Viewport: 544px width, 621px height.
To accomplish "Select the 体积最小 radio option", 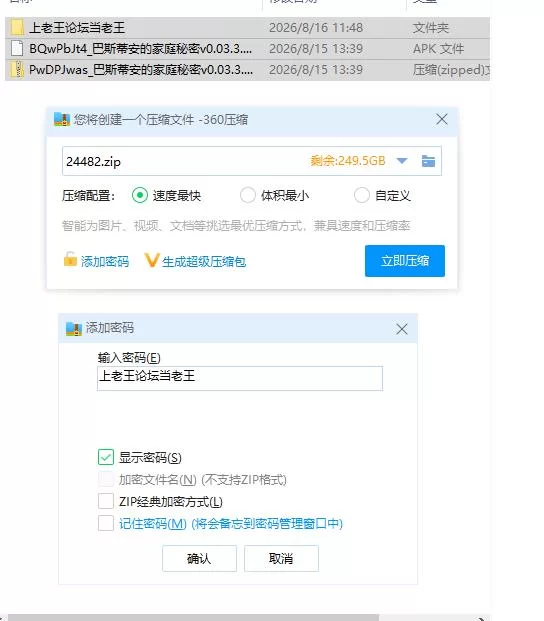I will [x=248, y=195].
